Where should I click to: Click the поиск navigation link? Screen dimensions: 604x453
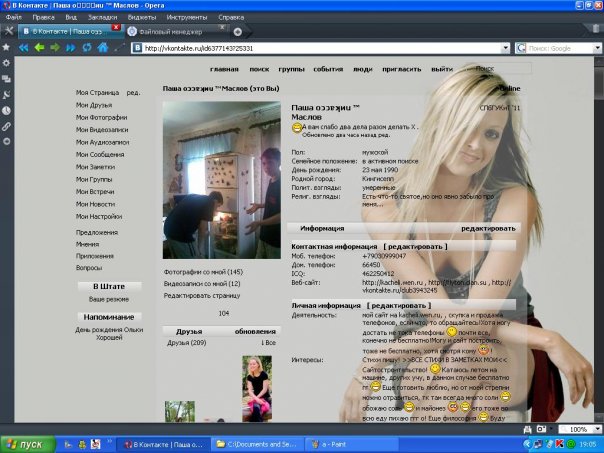click(x=259, y=69)
